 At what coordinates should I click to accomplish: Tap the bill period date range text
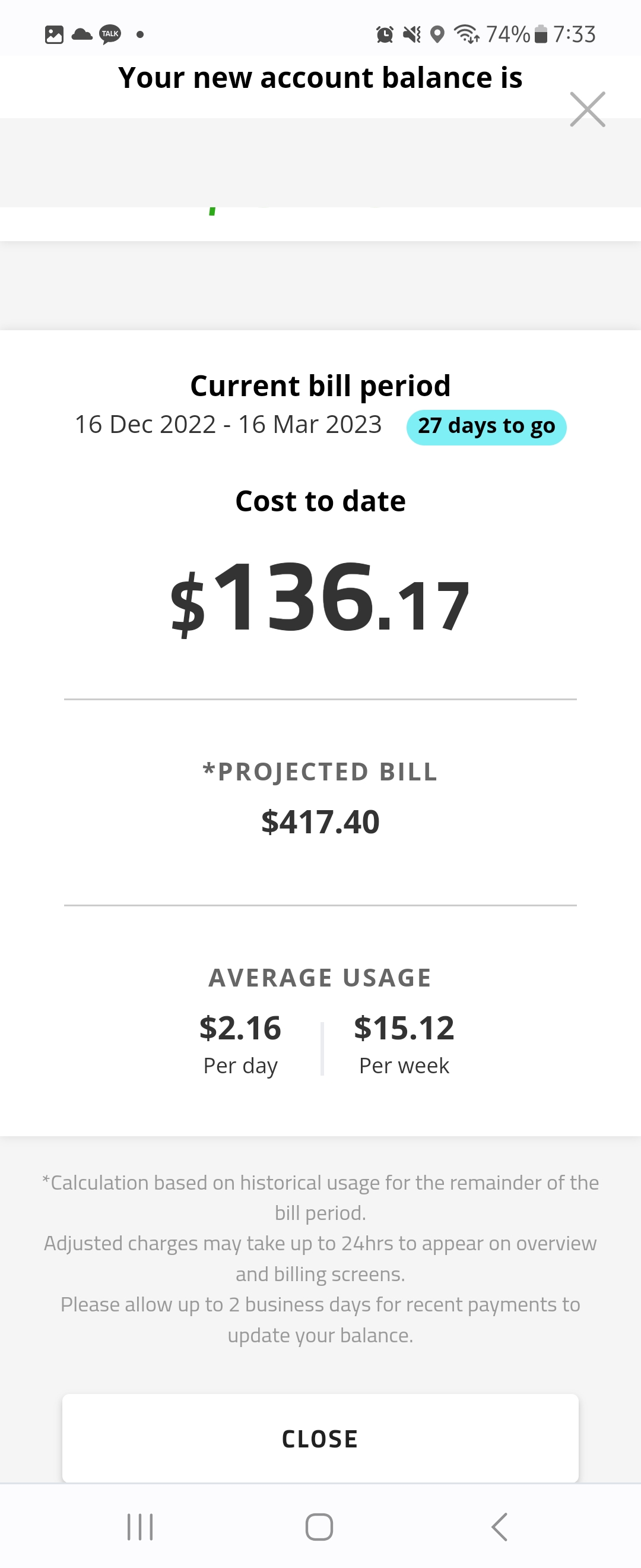228,425
